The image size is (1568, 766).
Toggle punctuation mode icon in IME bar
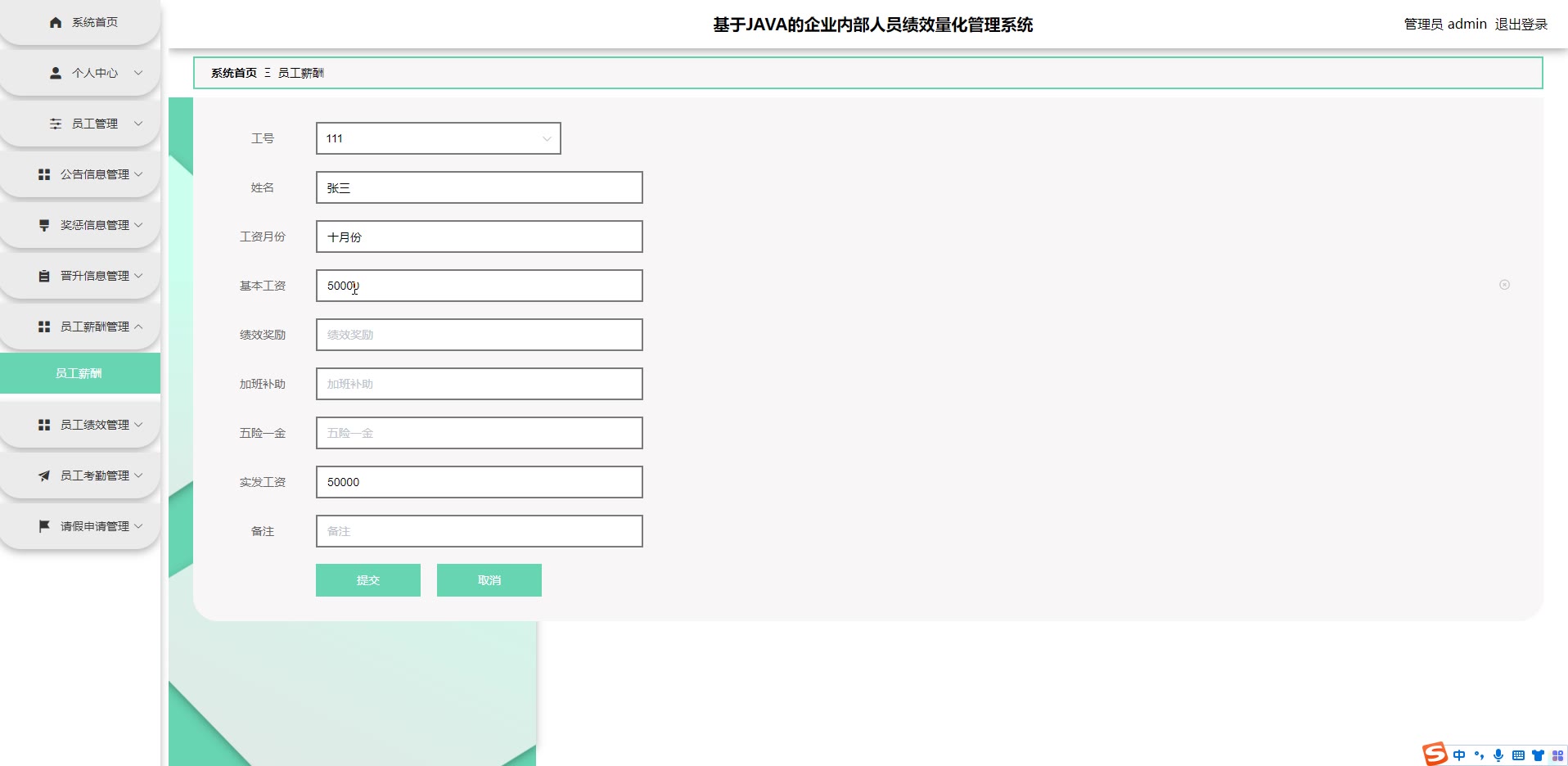[x=1479, y=755]
